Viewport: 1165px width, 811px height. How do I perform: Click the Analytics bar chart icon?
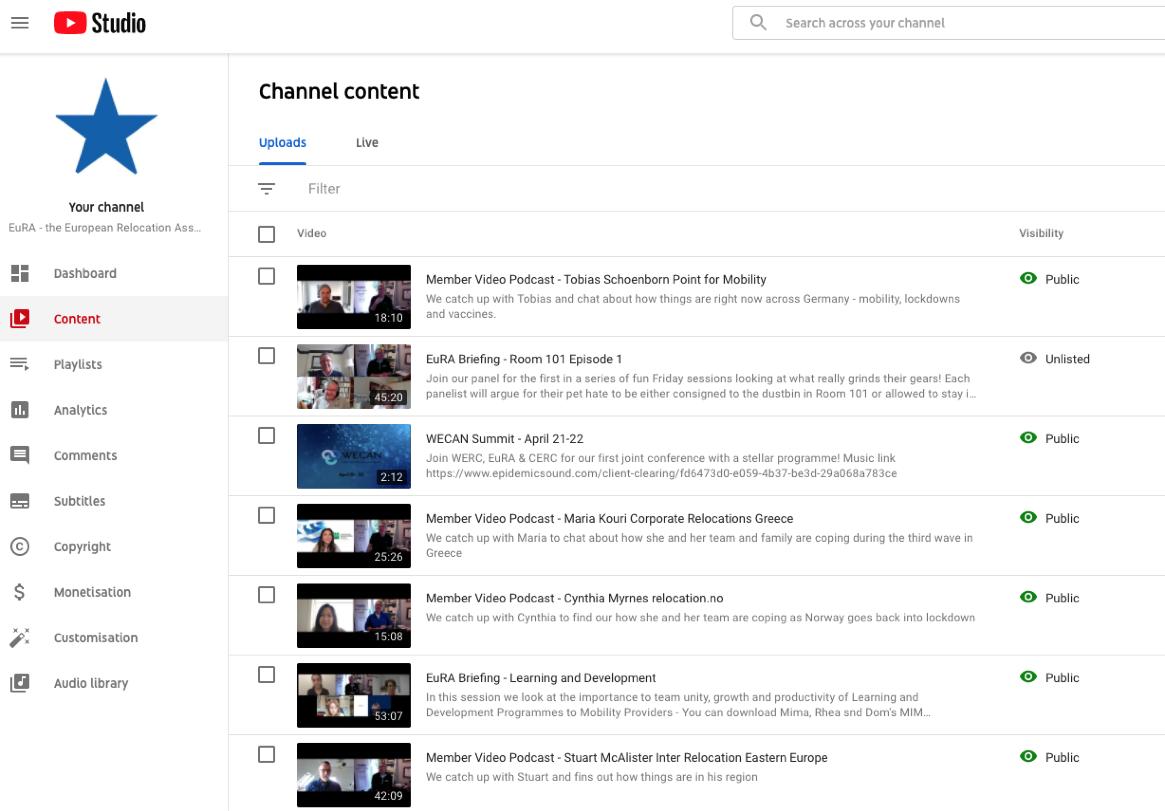point(20,410)
